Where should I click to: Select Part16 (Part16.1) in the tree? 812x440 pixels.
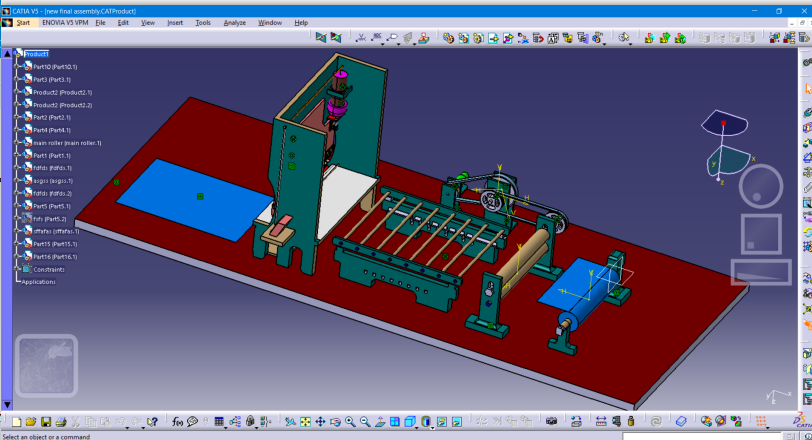point(56,257)
